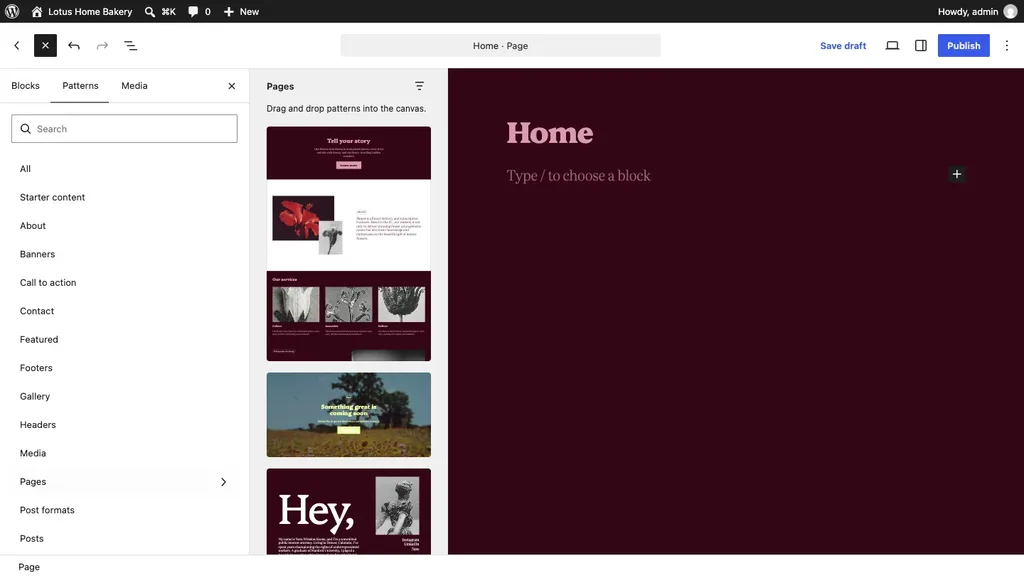This screenshot has height=578, width=1024.
Task: Go back with the left chevron
Action: click(17, 45)
